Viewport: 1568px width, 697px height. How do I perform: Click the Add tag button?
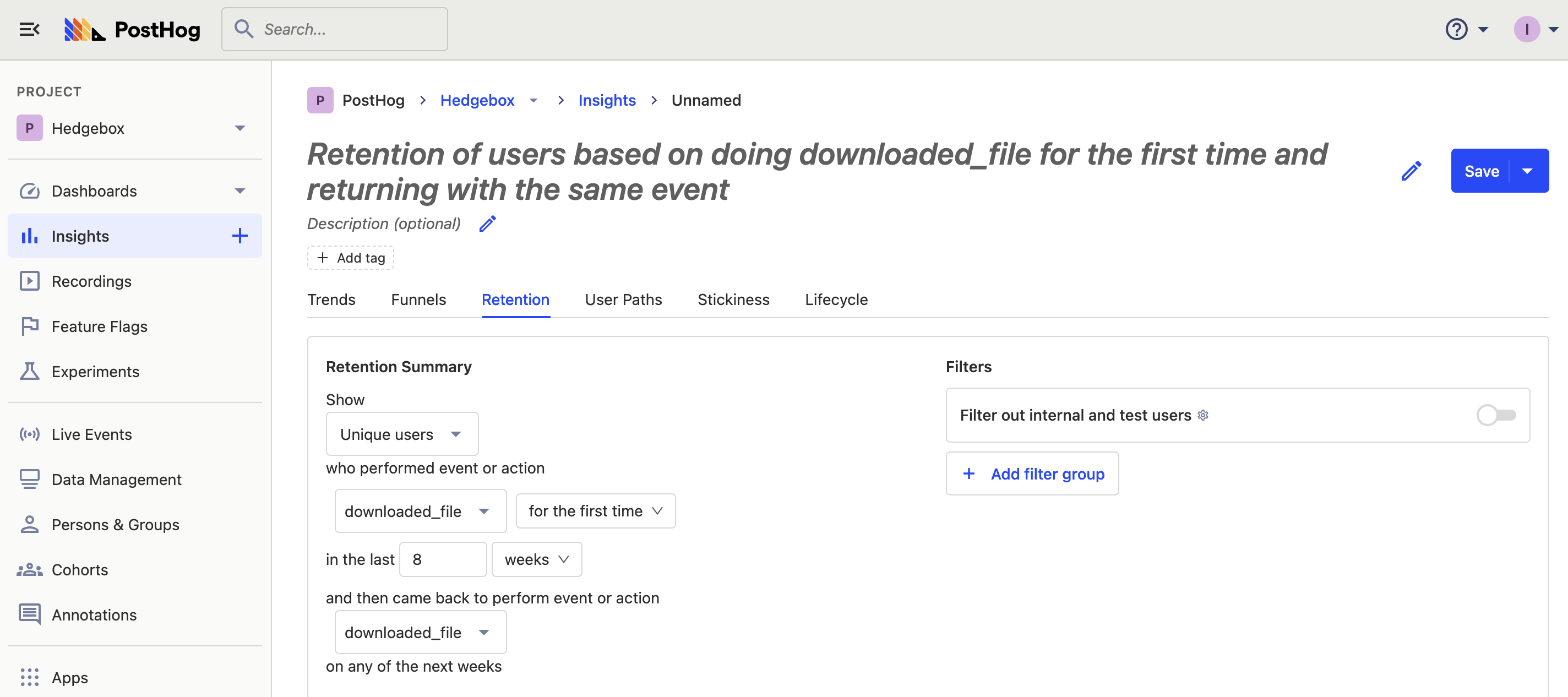350,258
